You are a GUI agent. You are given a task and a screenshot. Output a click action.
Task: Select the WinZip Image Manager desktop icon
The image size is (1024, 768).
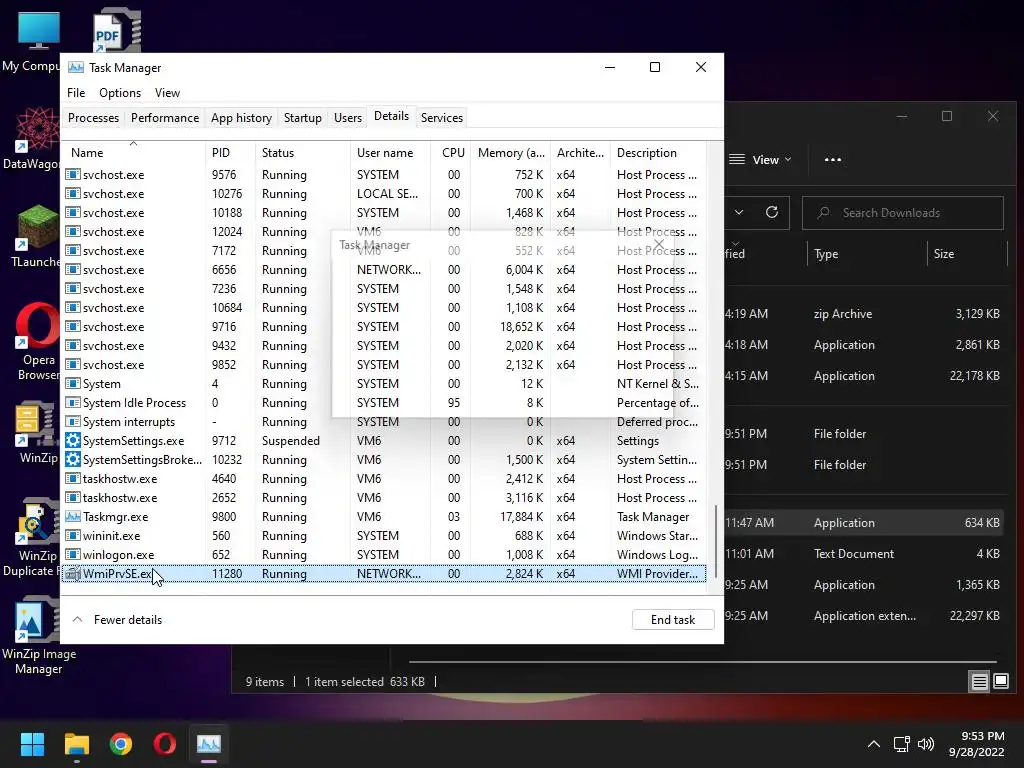coord(38,635)
